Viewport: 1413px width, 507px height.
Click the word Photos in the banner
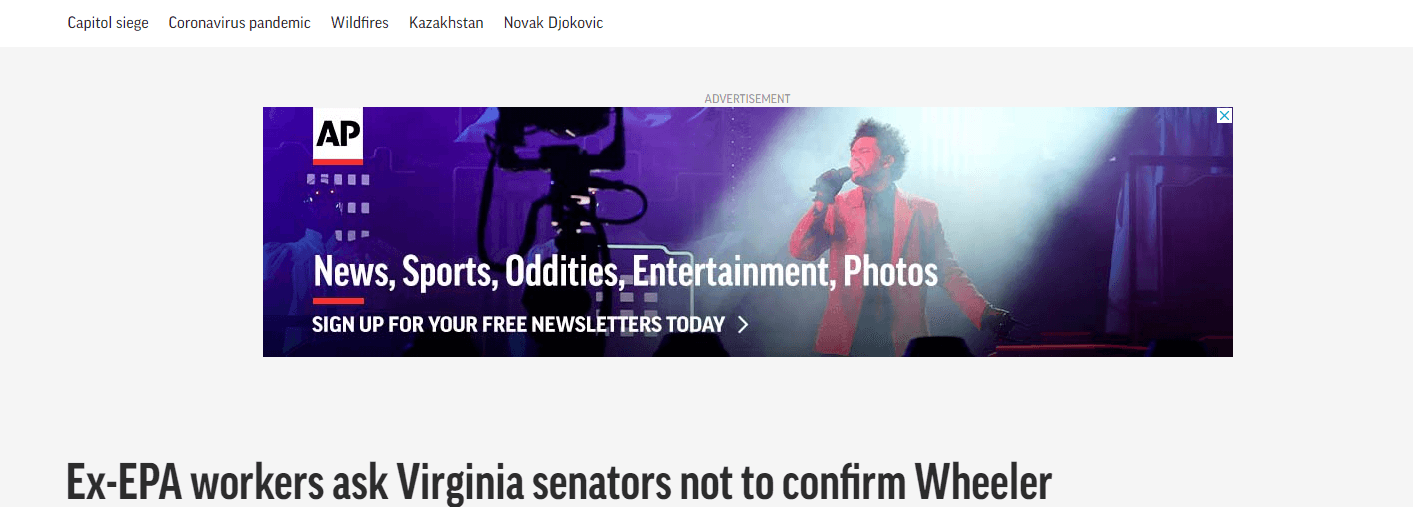coord(890,272)
